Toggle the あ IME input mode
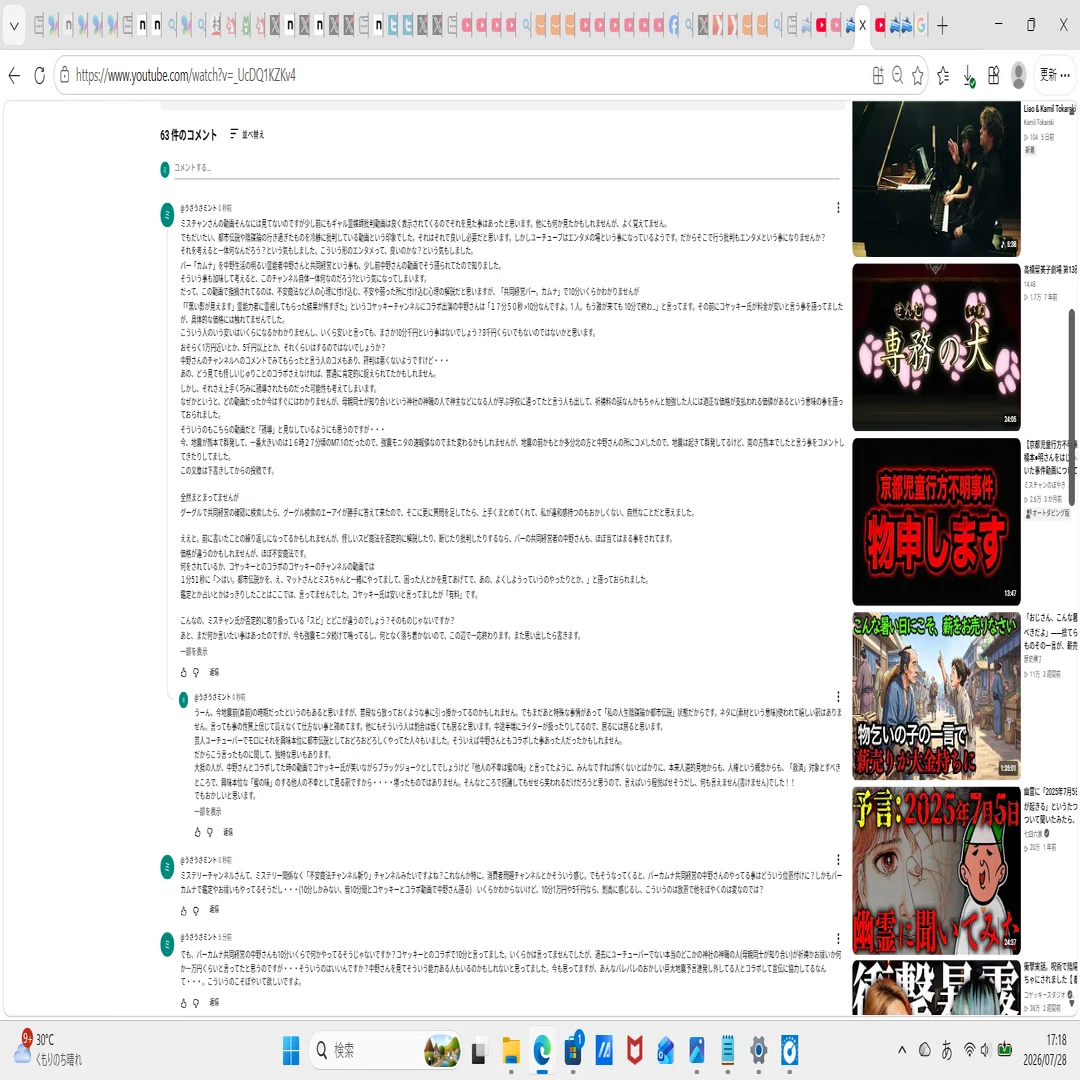This screenshot has width=1080, height=1080. [x=947, y=1050]
